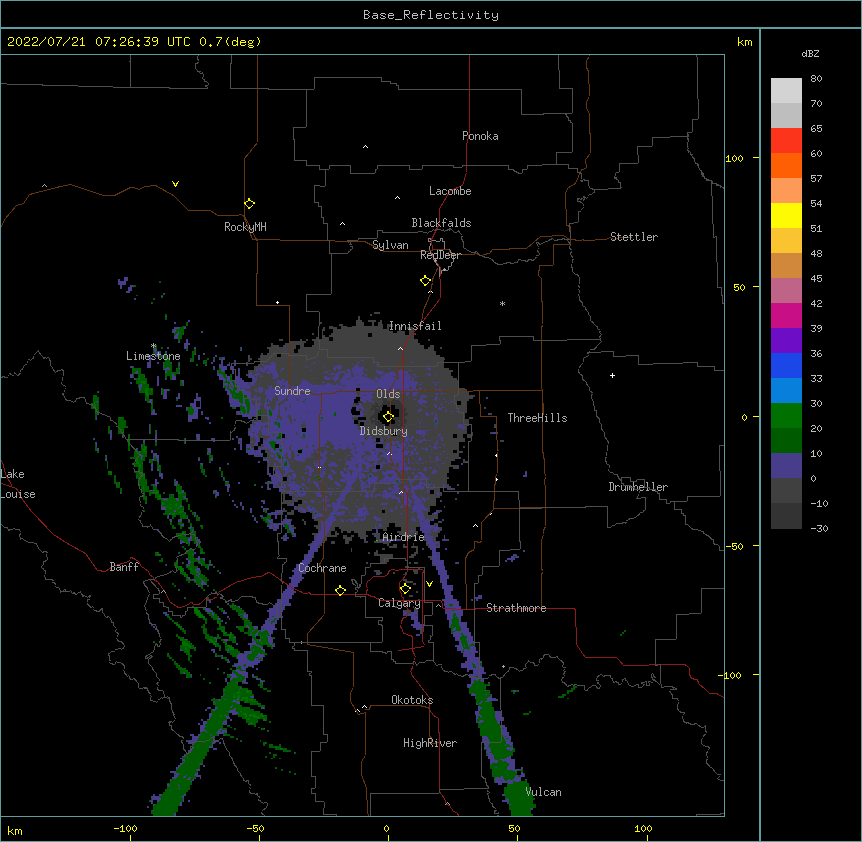The image size is (862, 842).
Task: Click the -100 km label on bottom axis
Action: point(125,828)
